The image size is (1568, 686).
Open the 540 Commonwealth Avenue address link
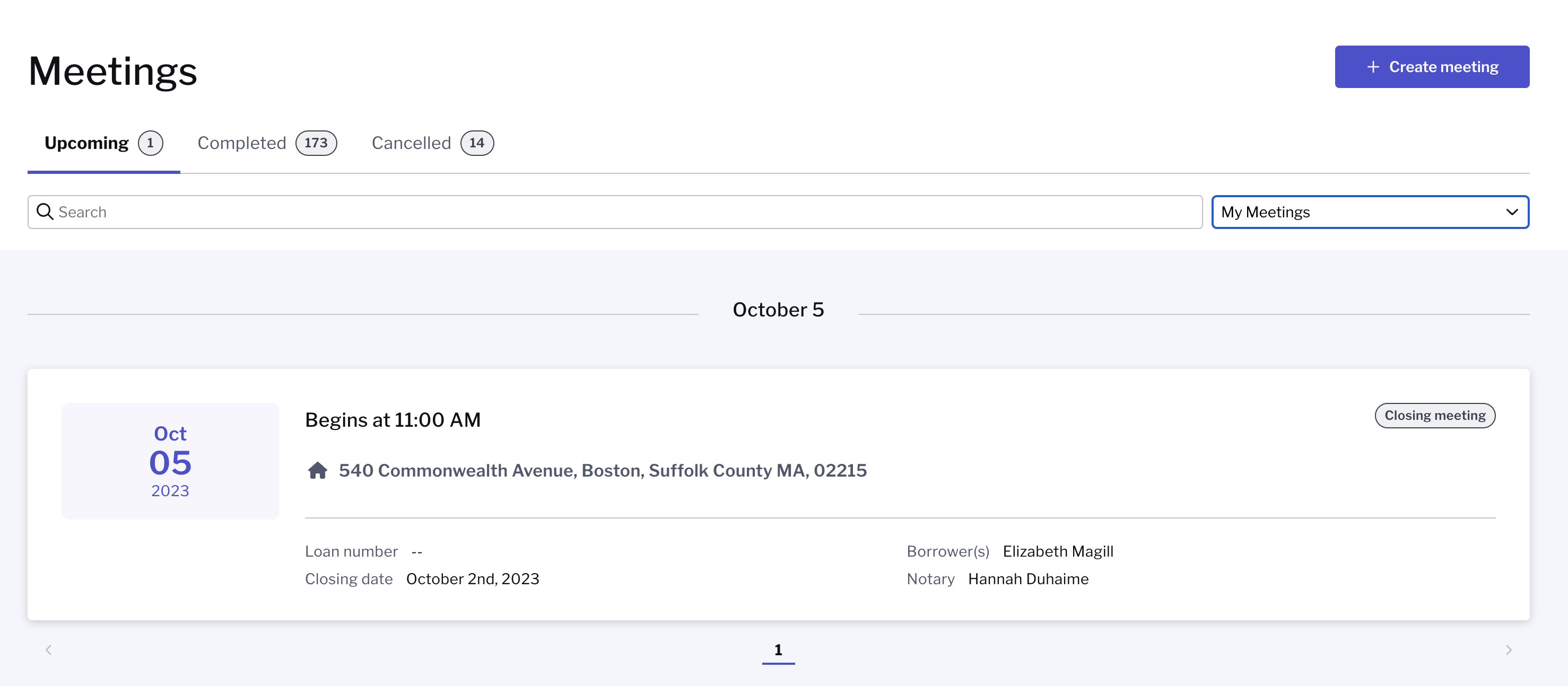click(x=603, y=470)
